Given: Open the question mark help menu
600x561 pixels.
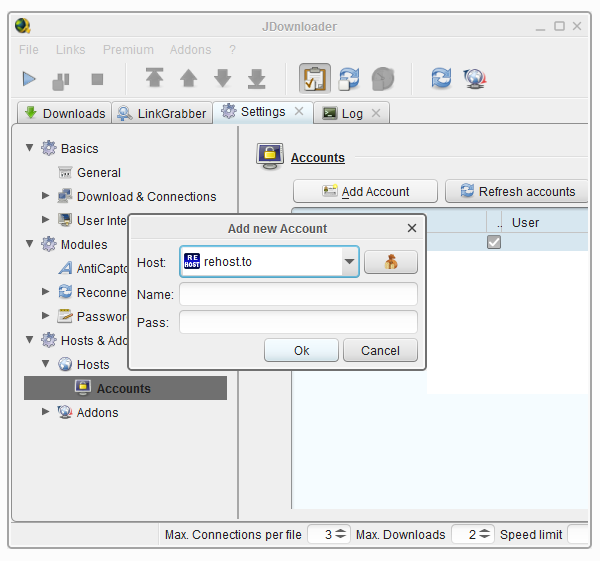Looking at the screenshot, I should pyautogui.click(x=232, y=50).
